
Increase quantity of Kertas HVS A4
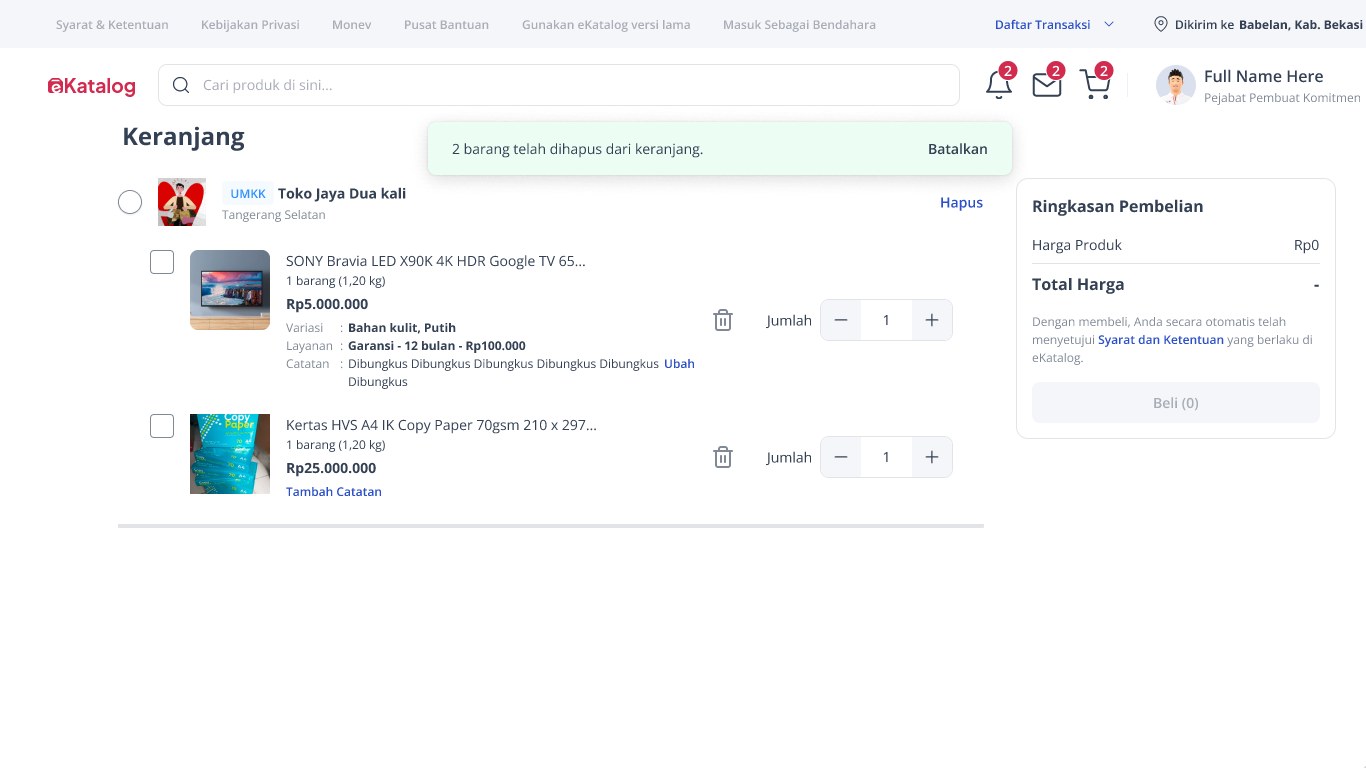click(932, 457)
